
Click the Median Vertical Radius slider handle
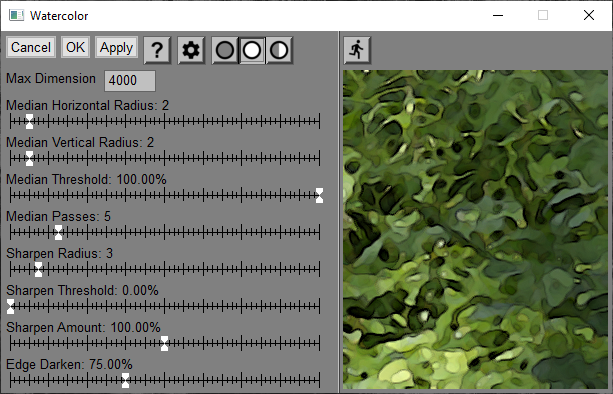pos(29,158)
